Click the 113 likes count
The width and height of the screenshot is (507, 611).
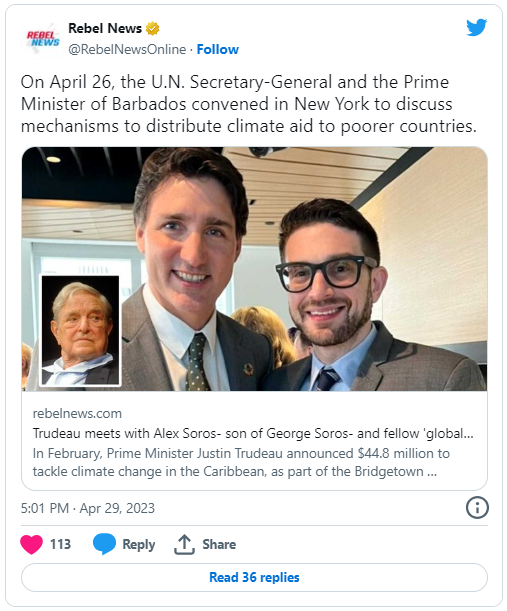tap(60, 544)
